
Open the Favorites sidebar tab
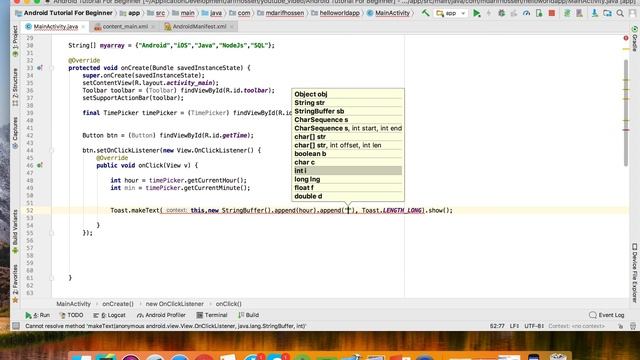15,283
